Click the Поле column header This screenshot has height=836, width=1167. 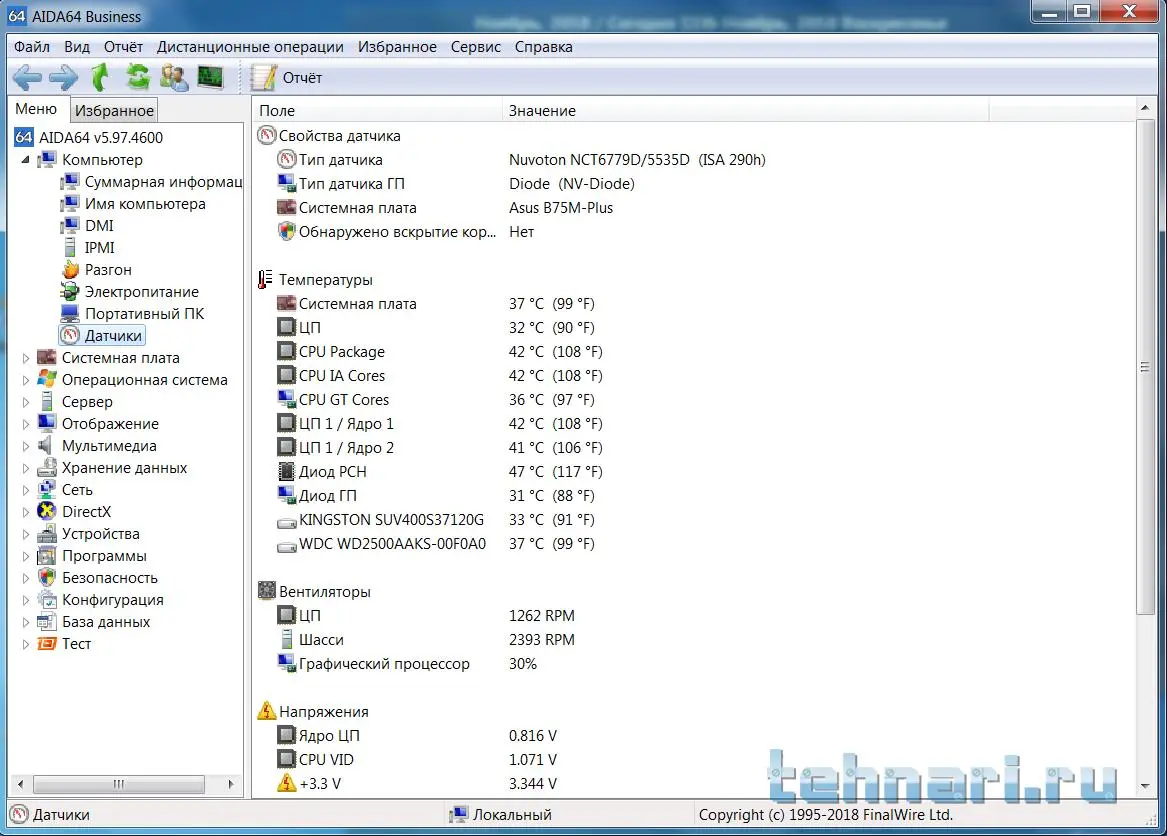[378, 110]
